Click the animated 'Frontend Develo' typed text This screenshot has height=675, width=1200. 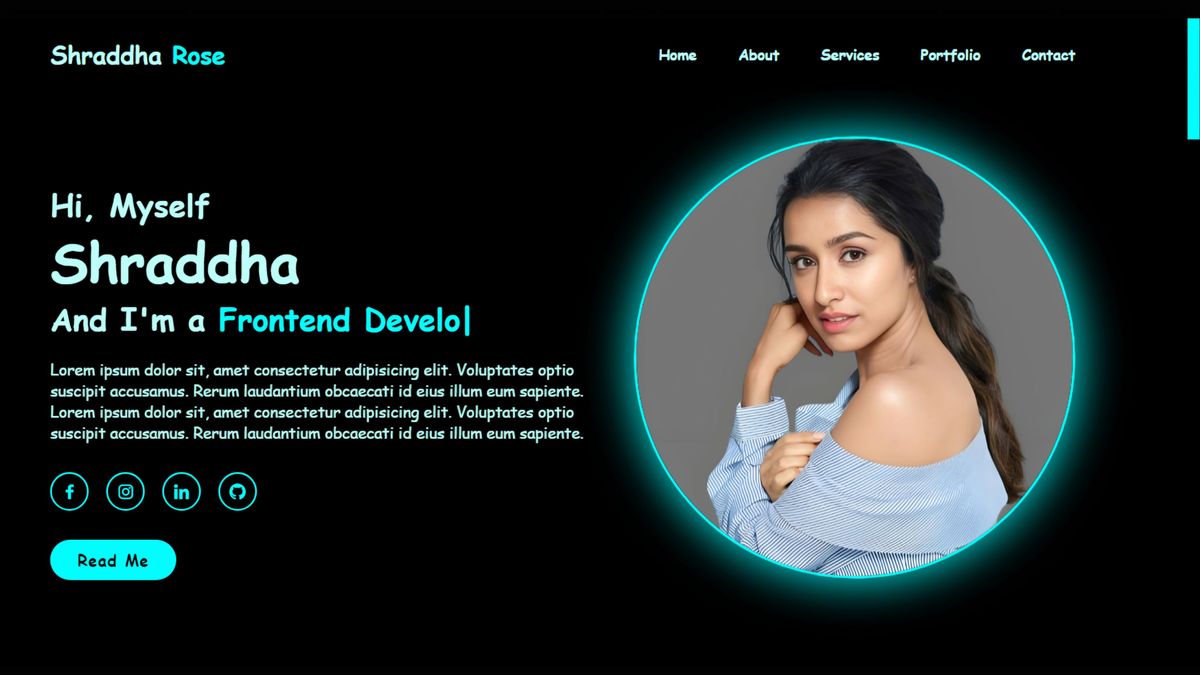coord(340,320)
